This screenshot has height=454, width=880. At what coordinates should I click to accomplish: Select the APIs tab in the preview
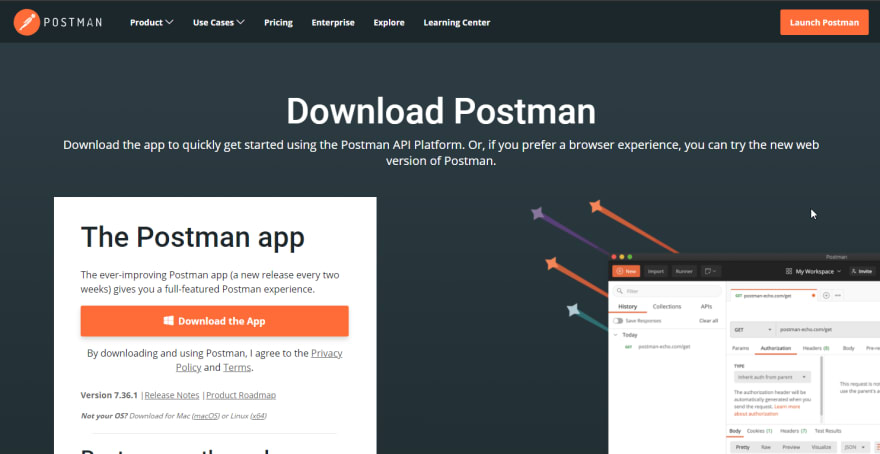click(706, 306)
